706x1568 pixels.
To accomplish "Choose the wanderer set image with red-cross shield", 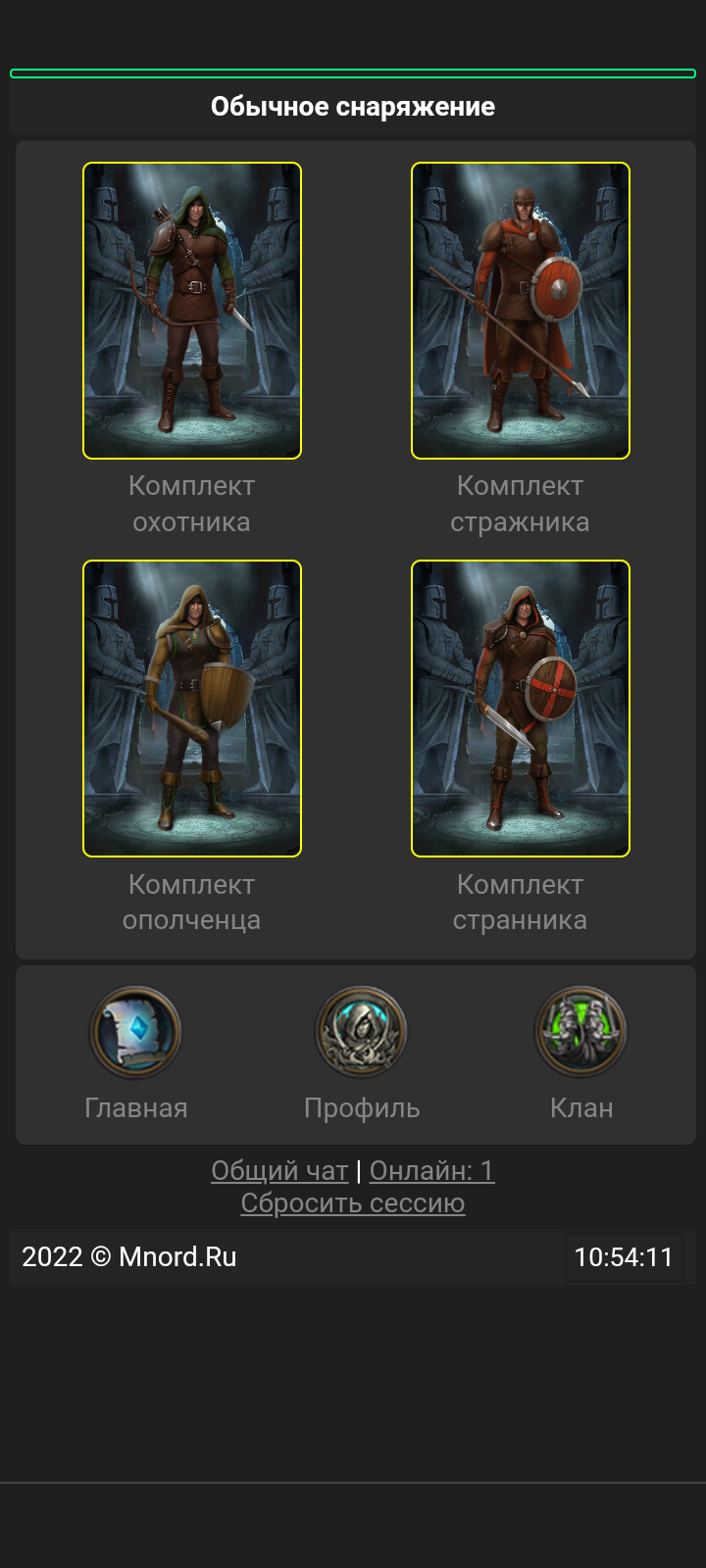I will coord(521,709).
